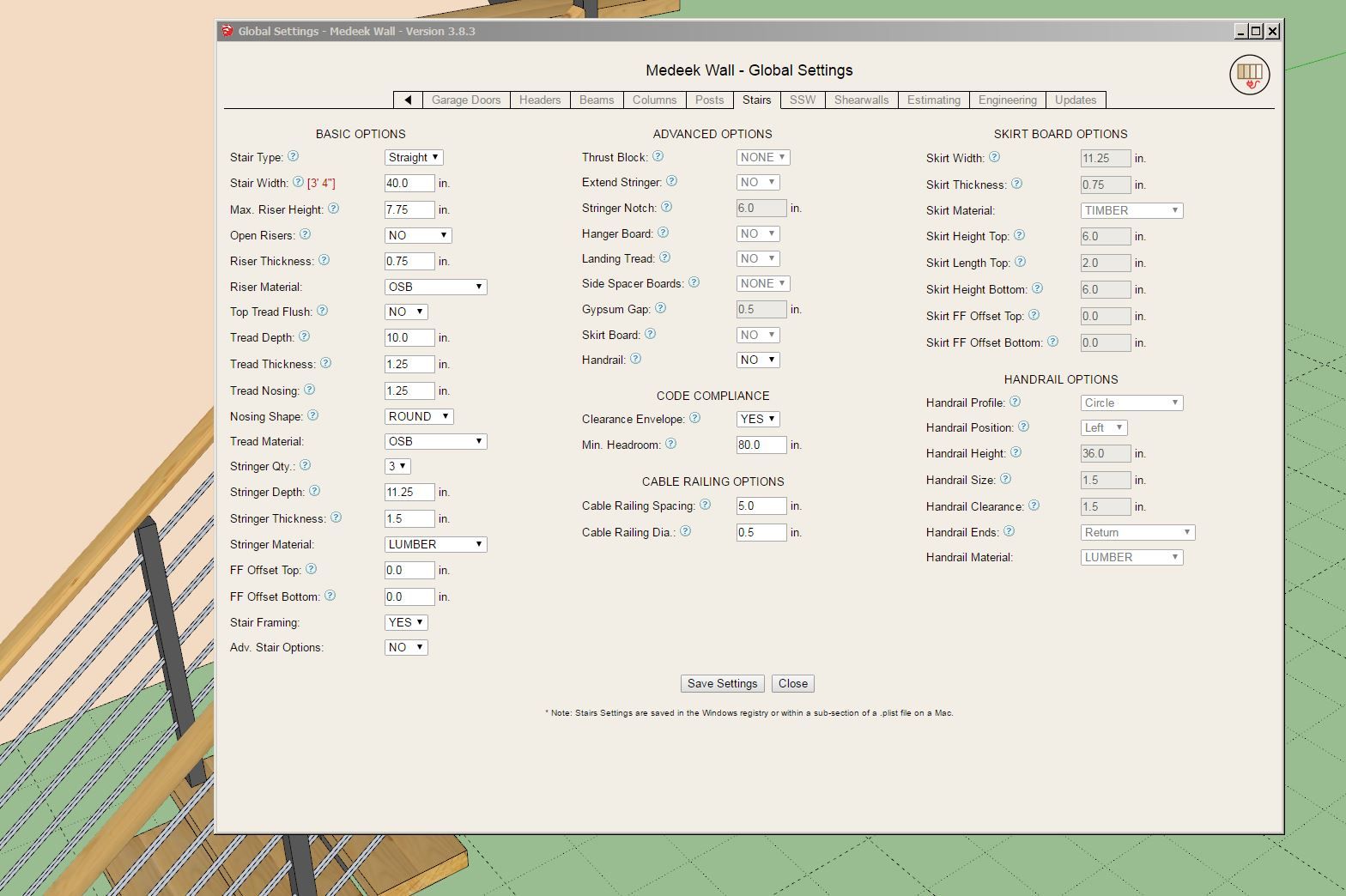This screenshot has height=896, width=1346.
Task: Click the Cable Railing Dia. field
Action: tap(761, 532)
